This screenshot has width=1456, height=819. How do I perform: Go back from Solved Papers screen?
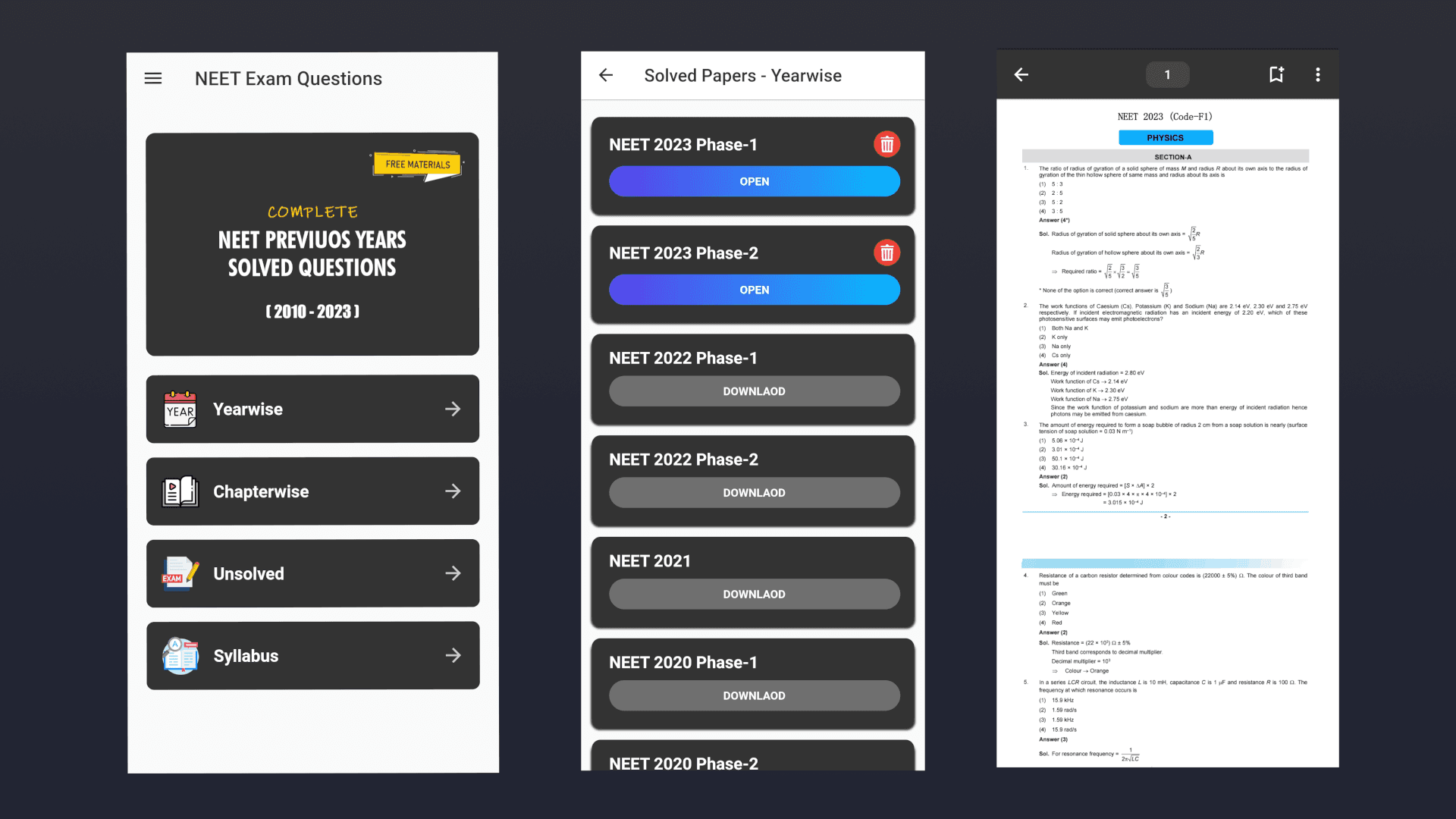coord(606,75)
